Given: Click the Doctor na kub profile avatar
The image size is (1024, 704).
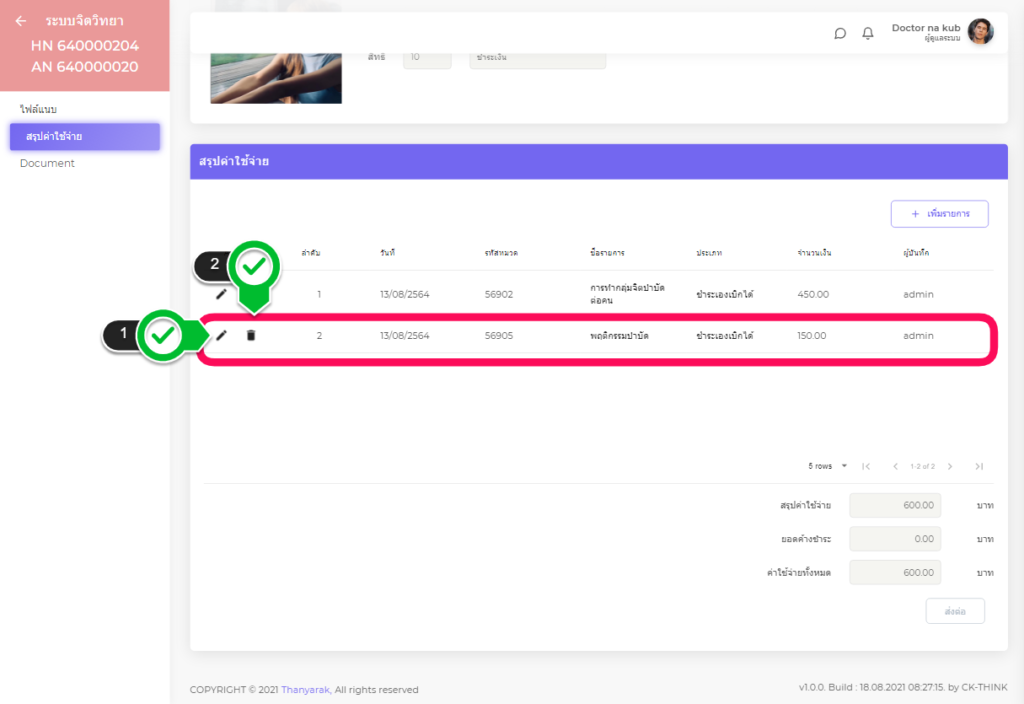Looking at the screenshot, I should [x=980, y=32].
